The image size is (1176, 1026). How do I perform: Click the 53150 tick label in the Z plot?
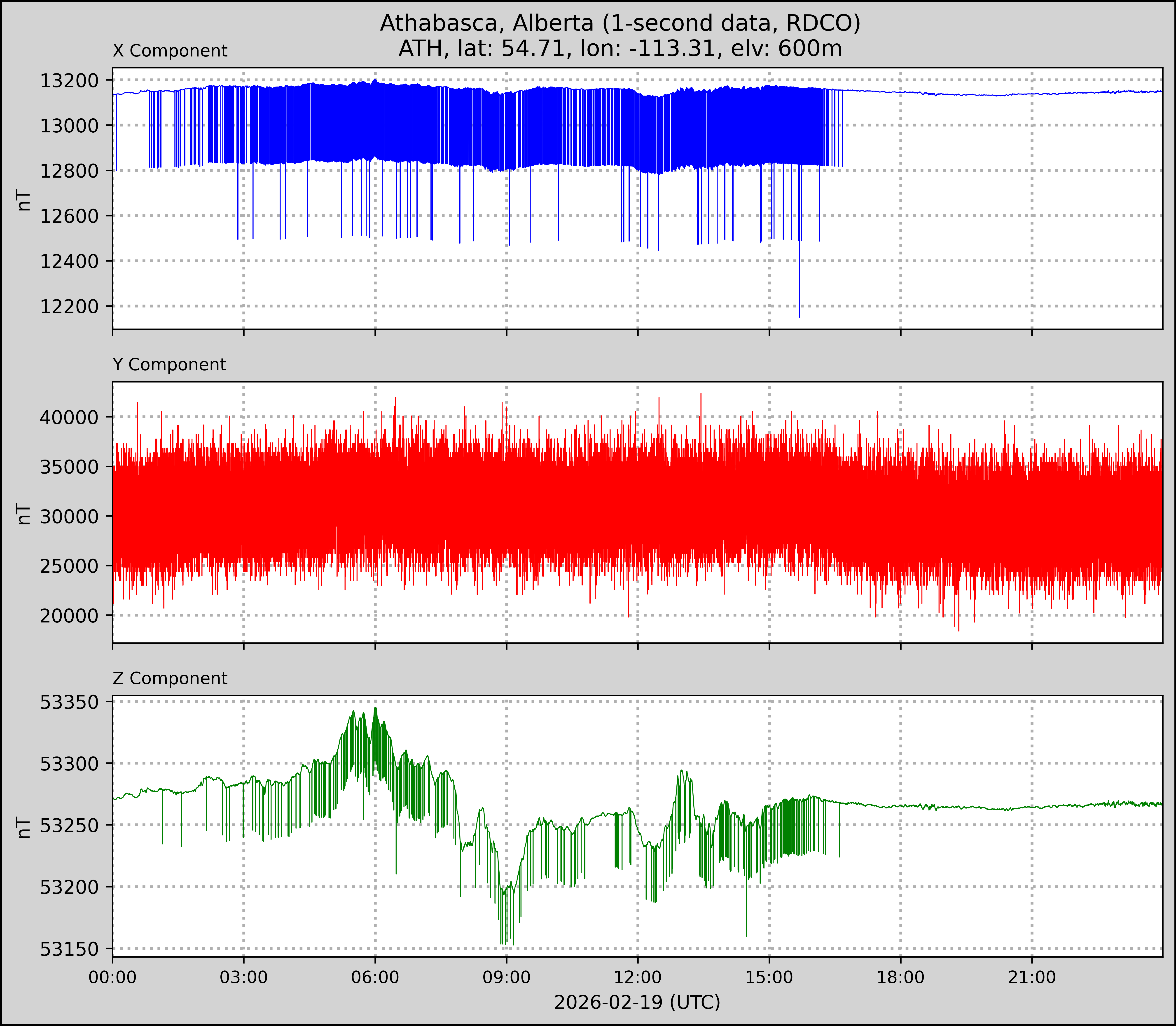pyautogui.click(x=69, y=949)
